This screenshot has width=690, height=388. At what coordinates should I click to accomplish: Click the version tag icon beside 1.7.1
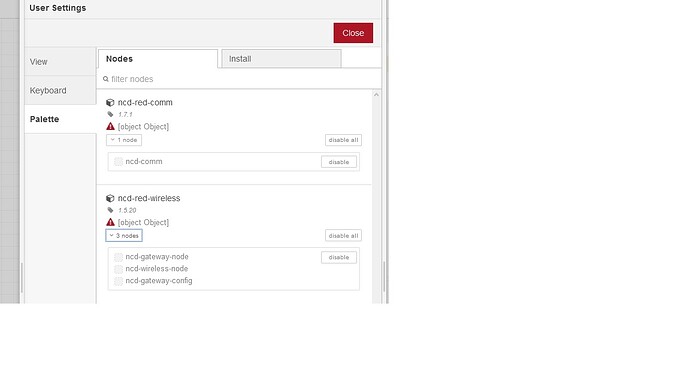pyautogui.click(x=110, y=114)
